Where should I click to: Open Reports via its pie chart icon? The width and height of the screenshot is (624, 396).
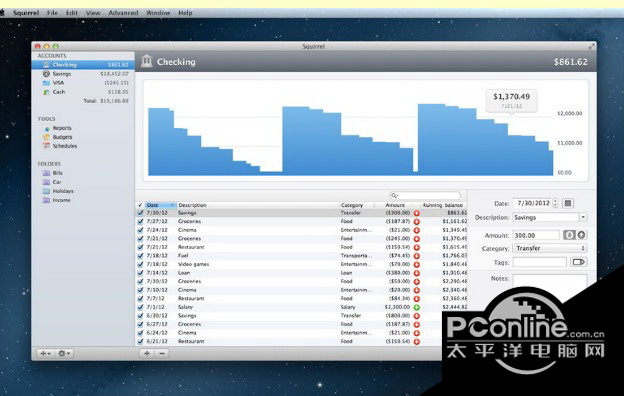point(47,128)
